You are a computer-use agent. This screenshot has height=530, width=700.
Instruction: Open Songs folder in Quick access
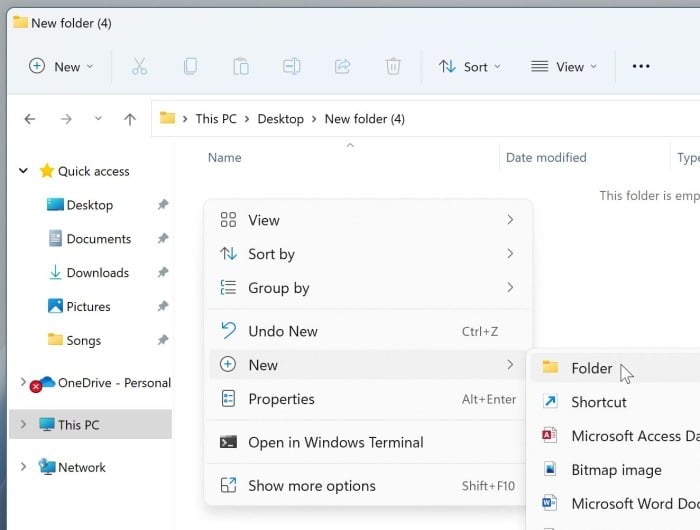point(75,340)
